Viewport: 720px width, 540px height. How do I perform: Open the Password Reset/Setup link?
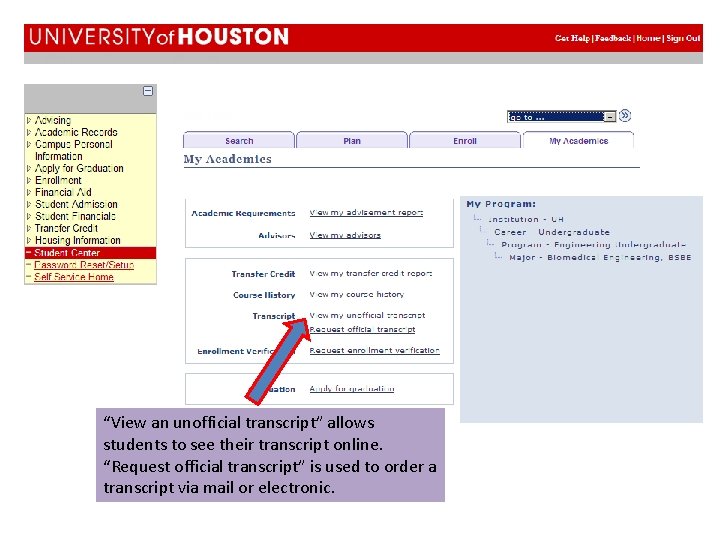[x=84, y=265]
